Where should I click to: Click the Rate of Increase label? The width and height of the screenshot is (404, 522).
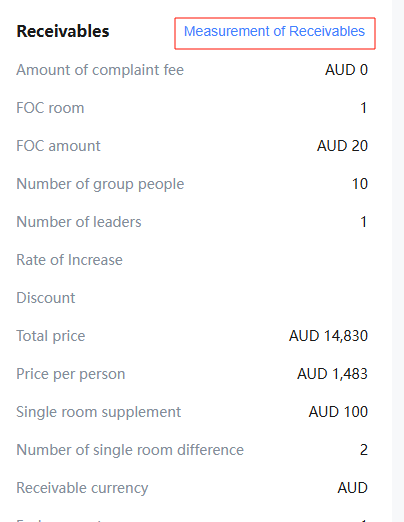(x=70, y=260)
